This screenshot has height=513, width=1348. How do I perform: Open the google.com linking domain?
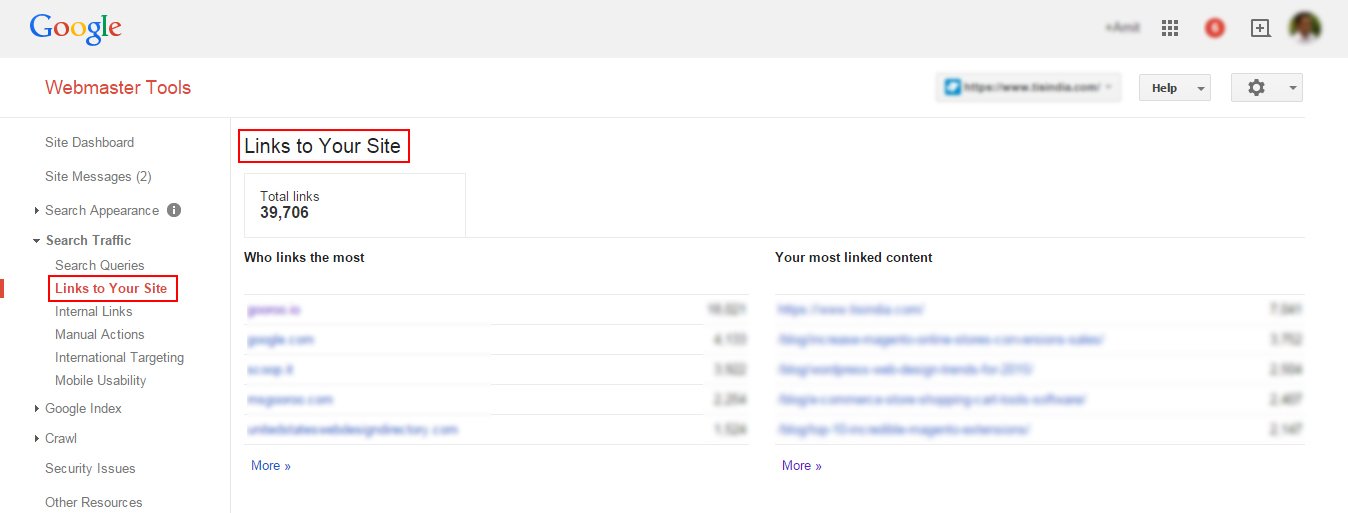tap(281, 340)
